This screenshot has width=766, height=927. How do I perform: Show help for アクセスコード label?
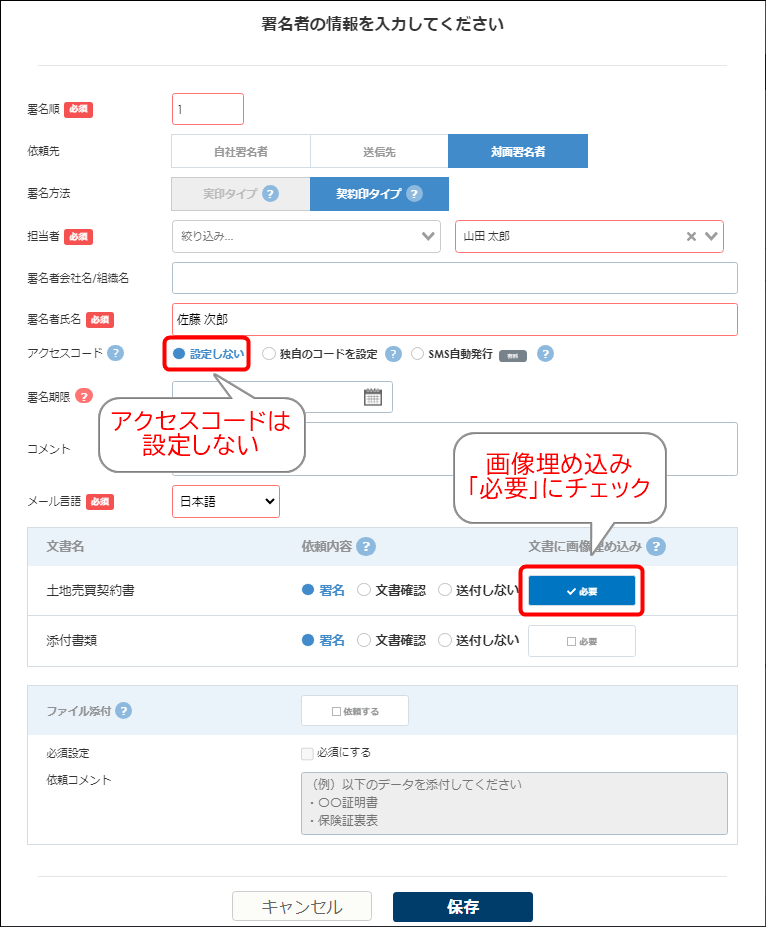coord(116,353)
